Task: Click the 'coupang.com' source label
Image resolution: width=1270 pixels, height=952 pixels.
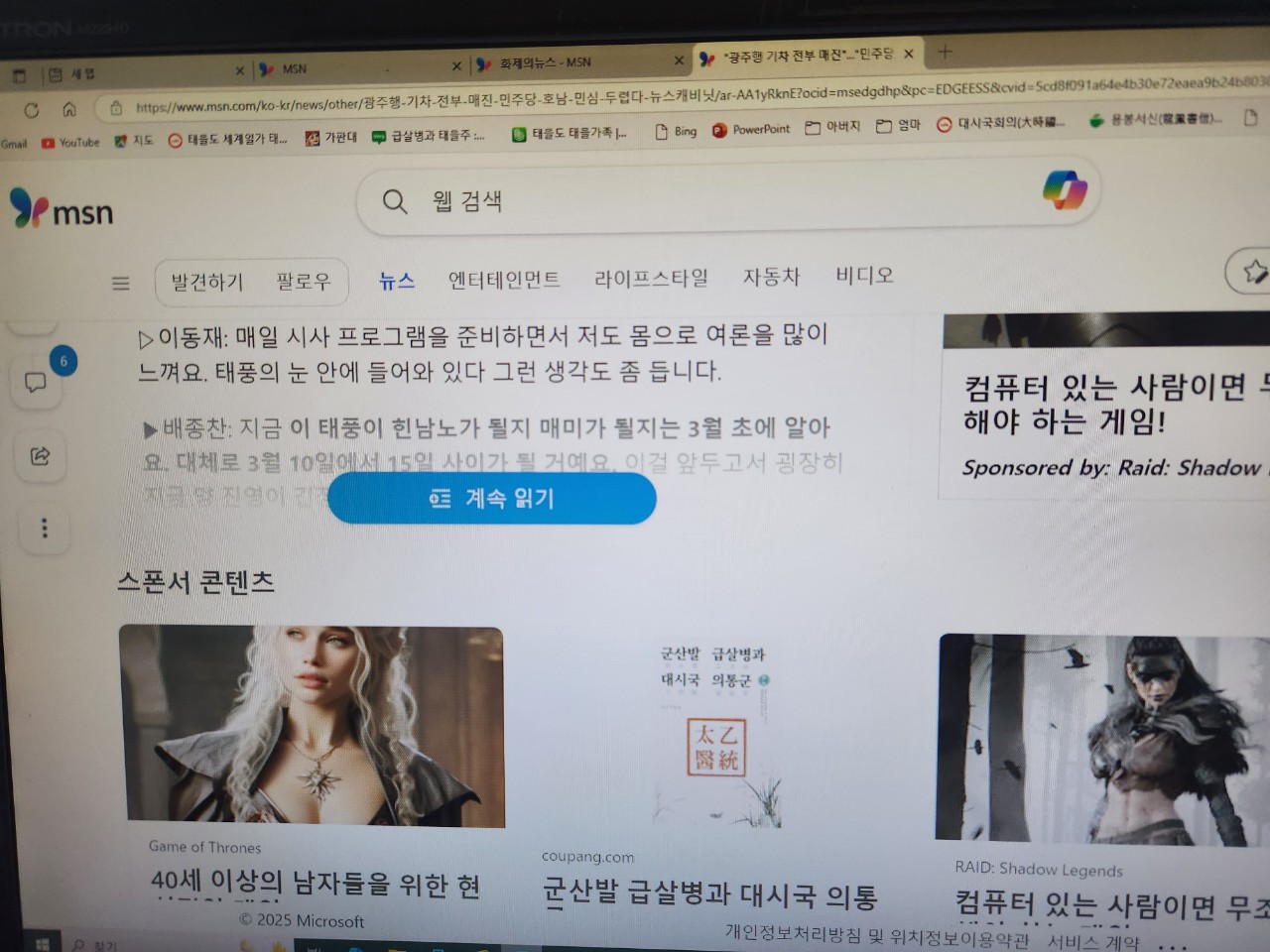Action: click(587, 857)
